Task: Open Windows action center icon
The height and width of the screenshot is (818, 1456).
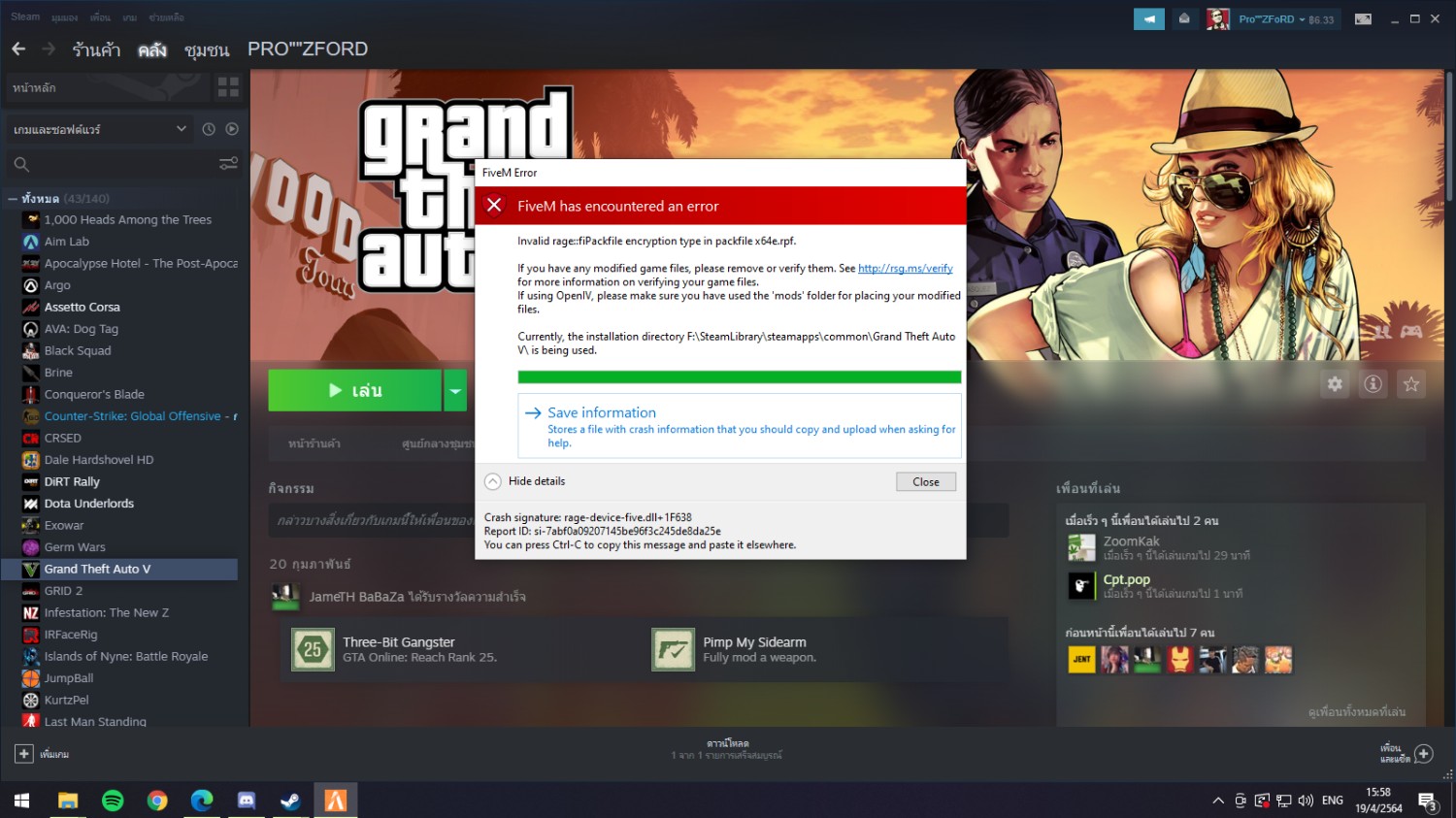Action: [x=1427, y=801]
